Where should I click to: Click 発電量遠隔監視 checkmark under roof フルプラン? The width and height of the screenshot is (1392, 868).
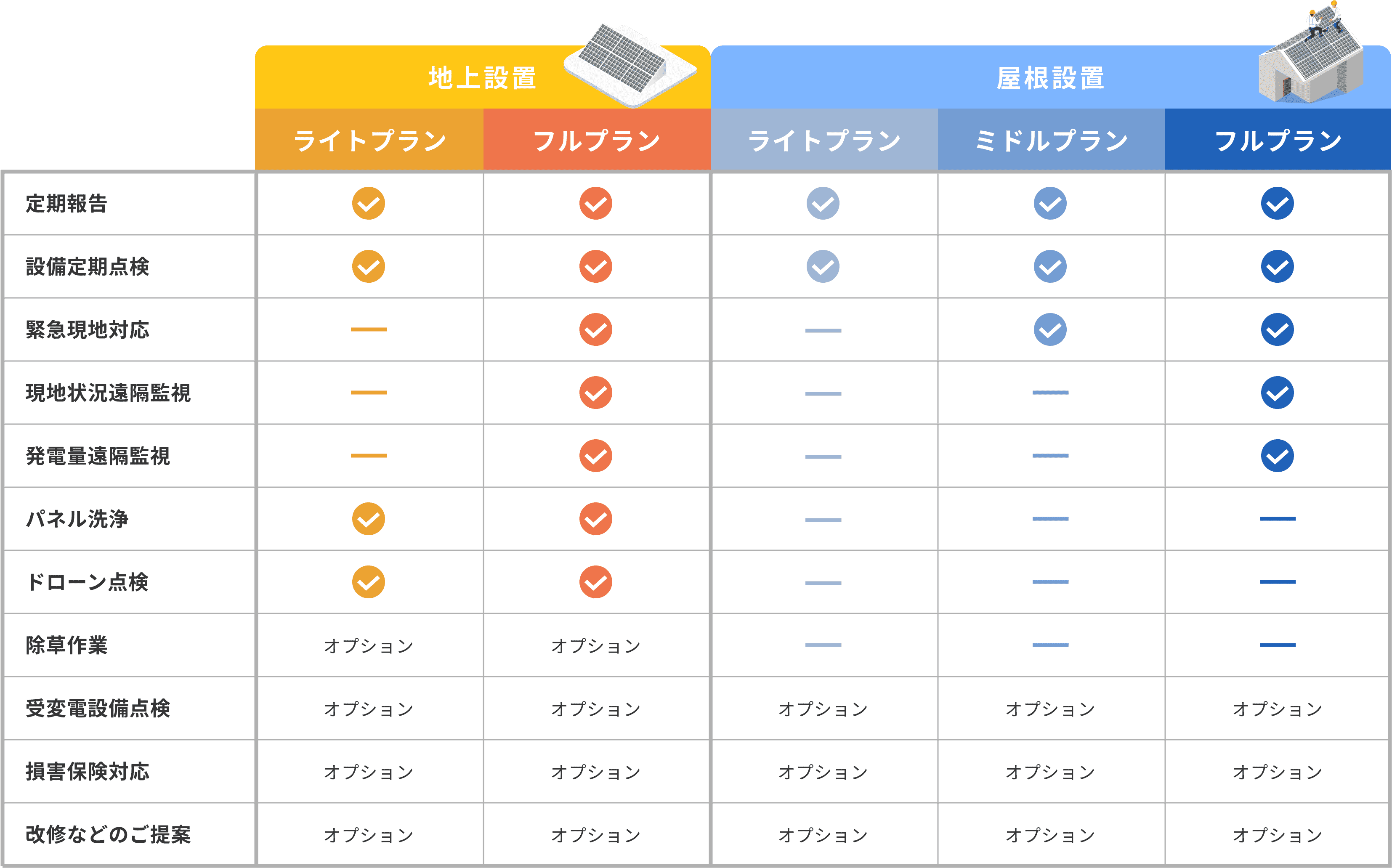click(x=1277, y=456)
